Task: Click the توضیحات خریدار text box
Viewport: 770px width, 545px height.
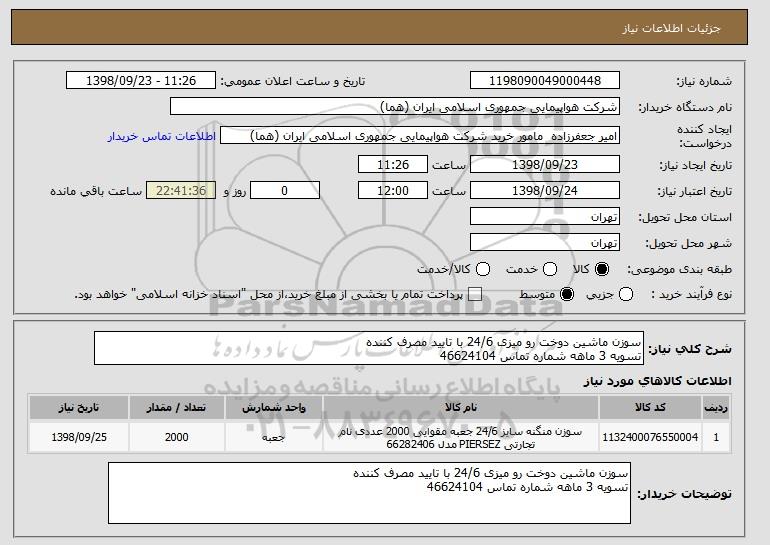Action: 369,493
